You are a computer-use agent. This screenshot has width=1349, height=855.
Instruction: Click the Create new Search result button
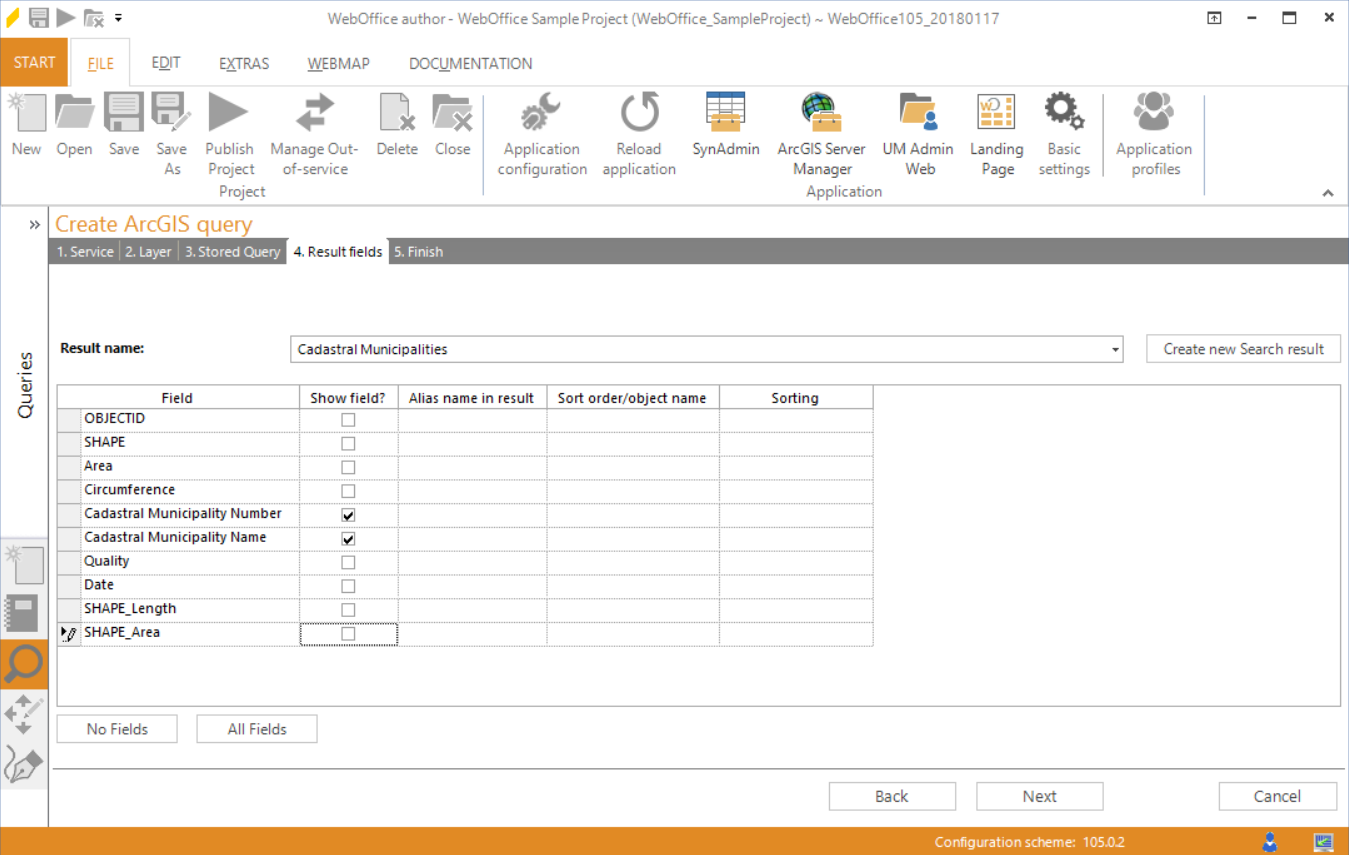[x=1243, y=349]
